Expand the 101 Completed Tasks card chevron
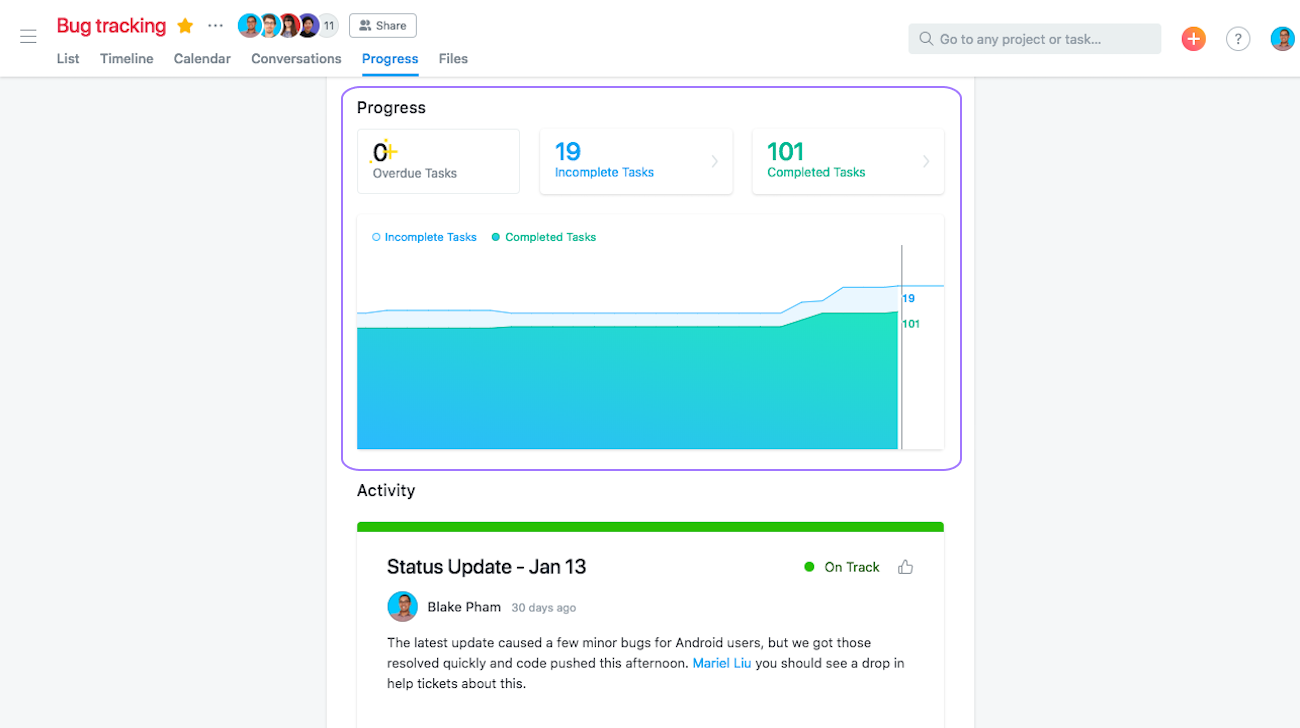1300x728 pixels. 925,161
